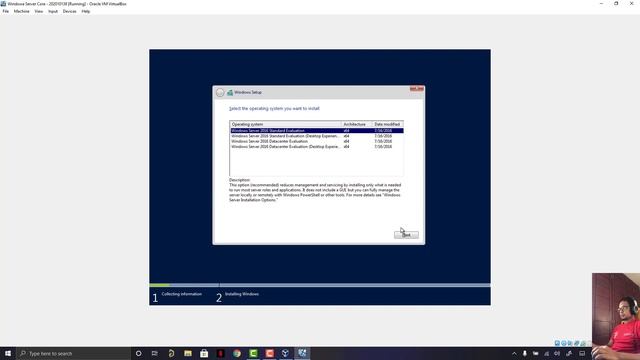Open the volume icon in system tray
Viewport: 640px width, 360px height.
558,353
